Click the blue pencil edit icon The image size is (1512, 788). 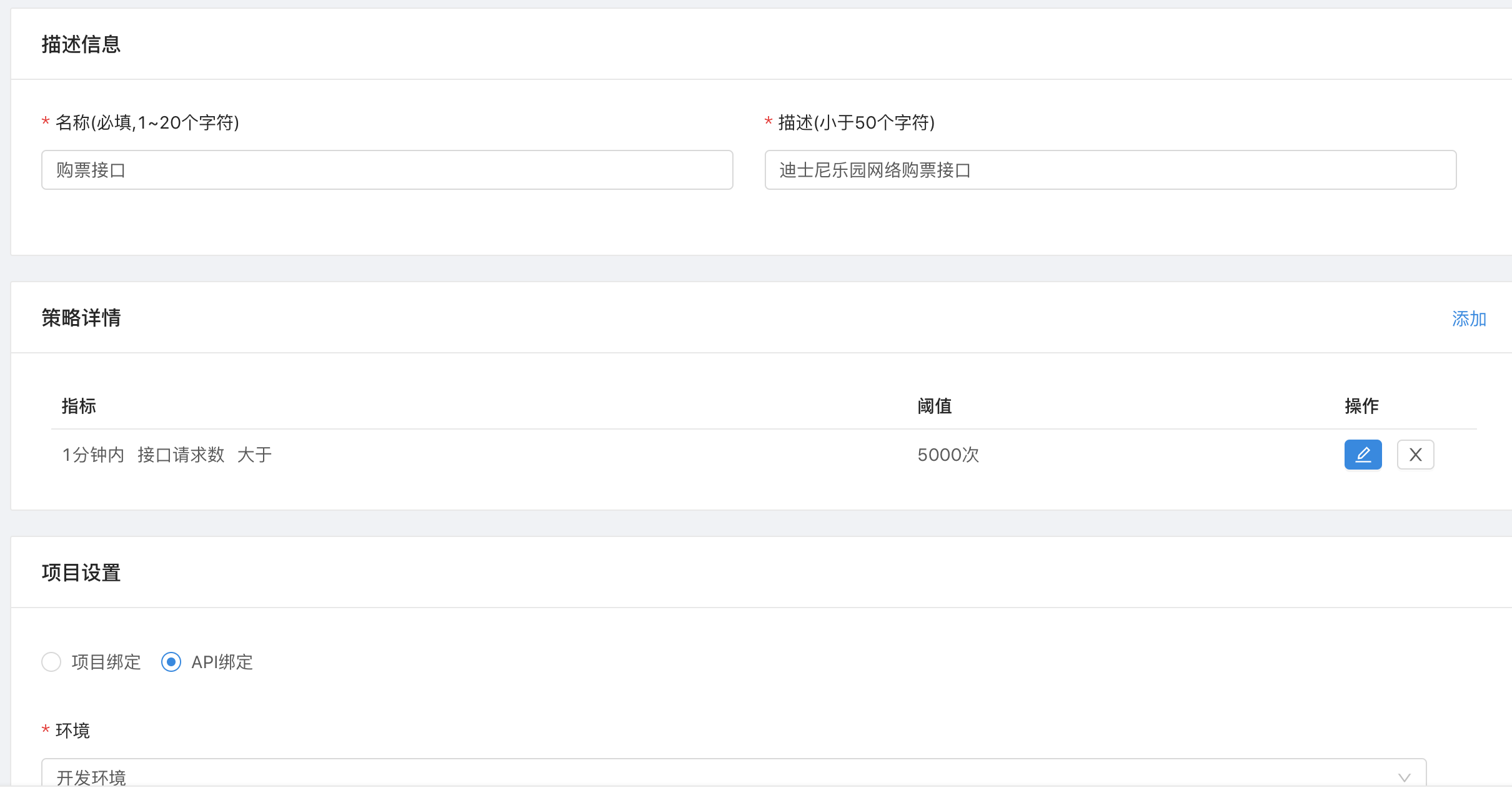click(x=1363, y=455)
